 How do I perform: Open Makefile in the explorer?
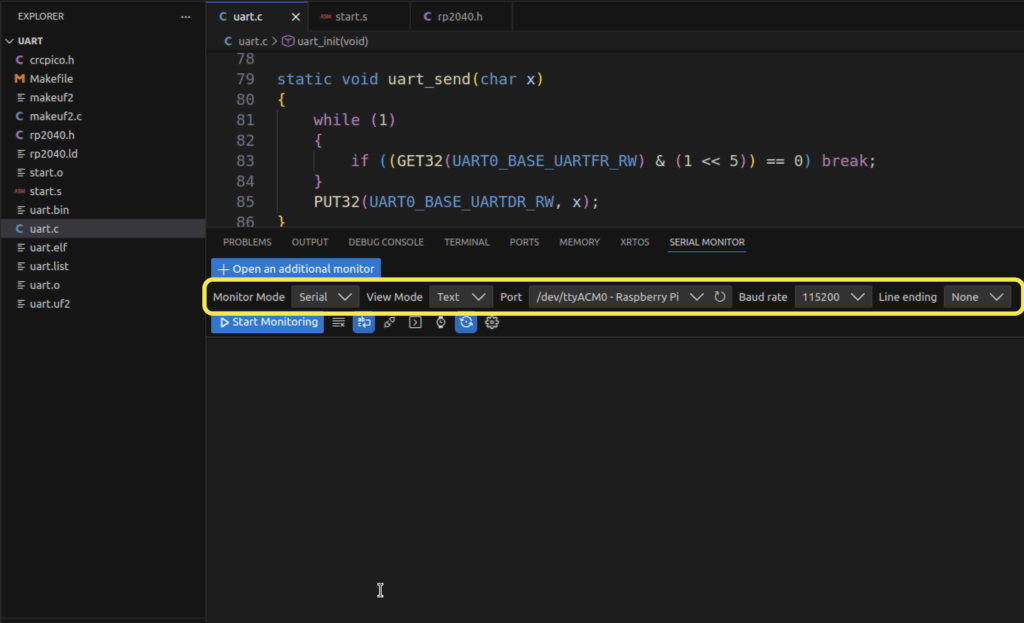pyautogui.click(x=51, y=79)
